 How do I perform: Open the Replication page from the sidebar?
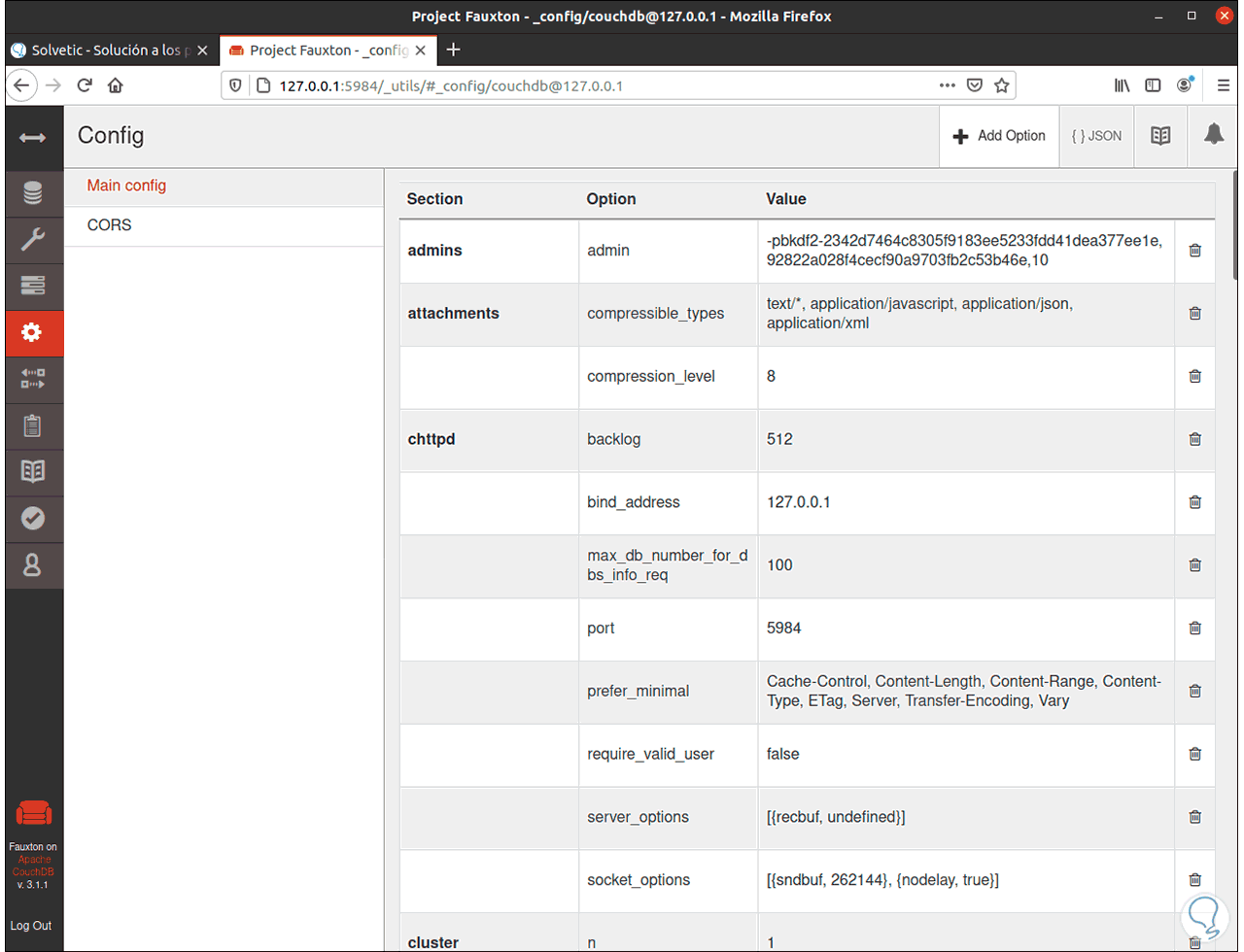[x=33, y=379]
